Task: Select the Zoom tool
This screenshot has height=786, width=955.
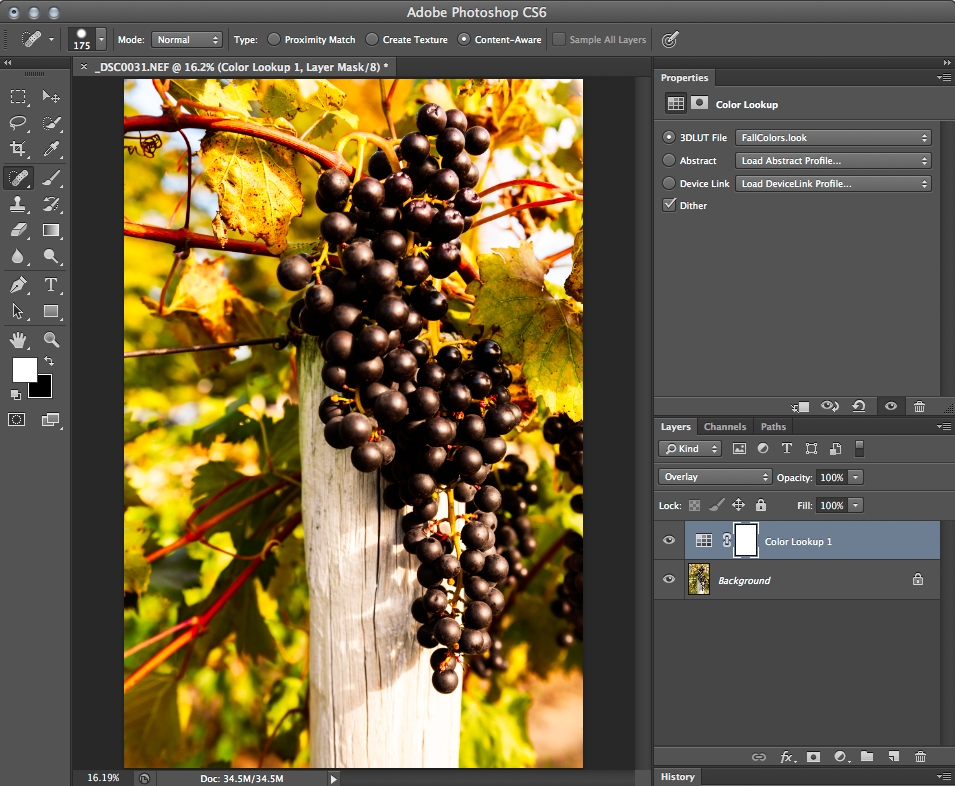Action: pyautogui.click(x=52, y=339)
